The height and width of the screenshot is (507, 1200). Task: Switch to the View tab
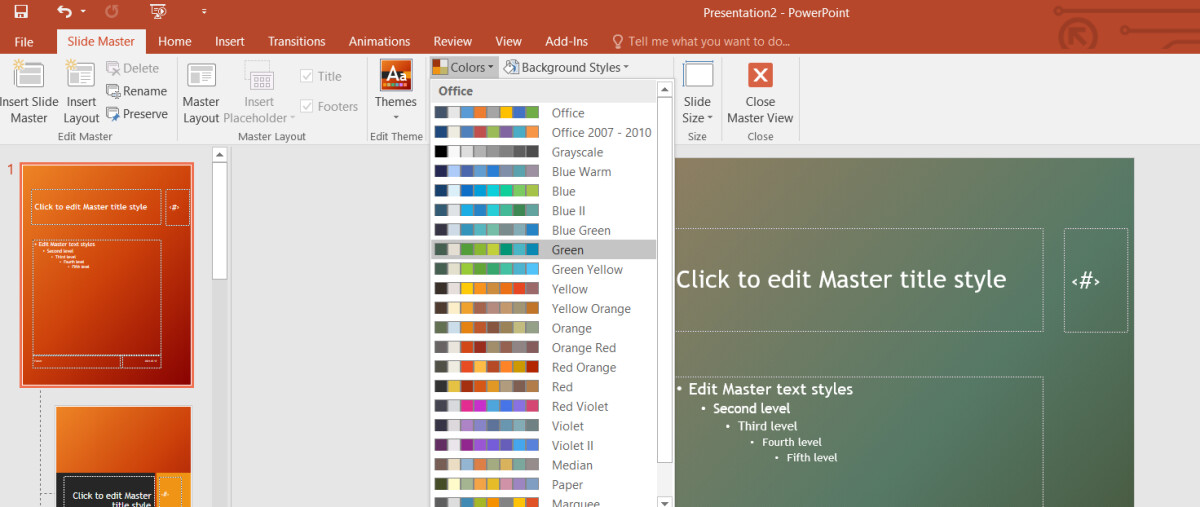coord(509,41)
